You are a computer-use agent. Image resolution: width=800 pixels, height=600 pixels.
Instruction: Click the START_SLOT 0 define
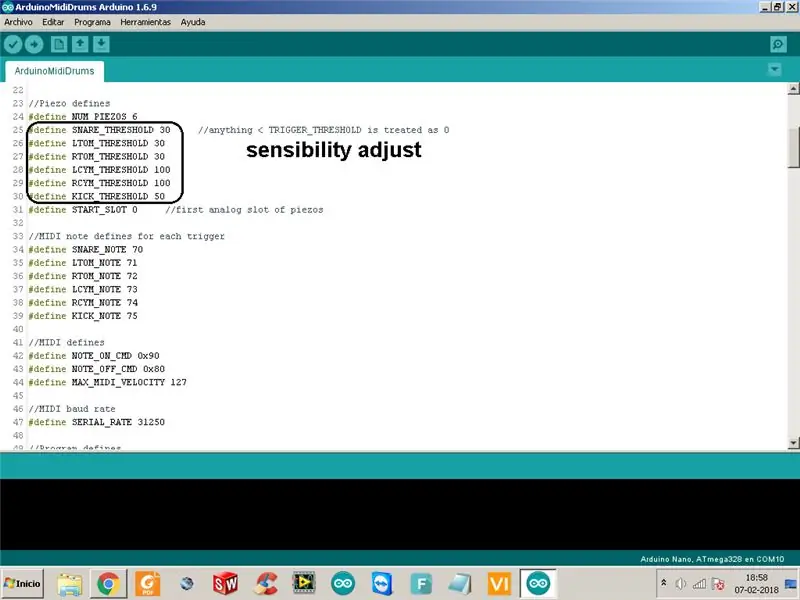click(x=83, y=210)
